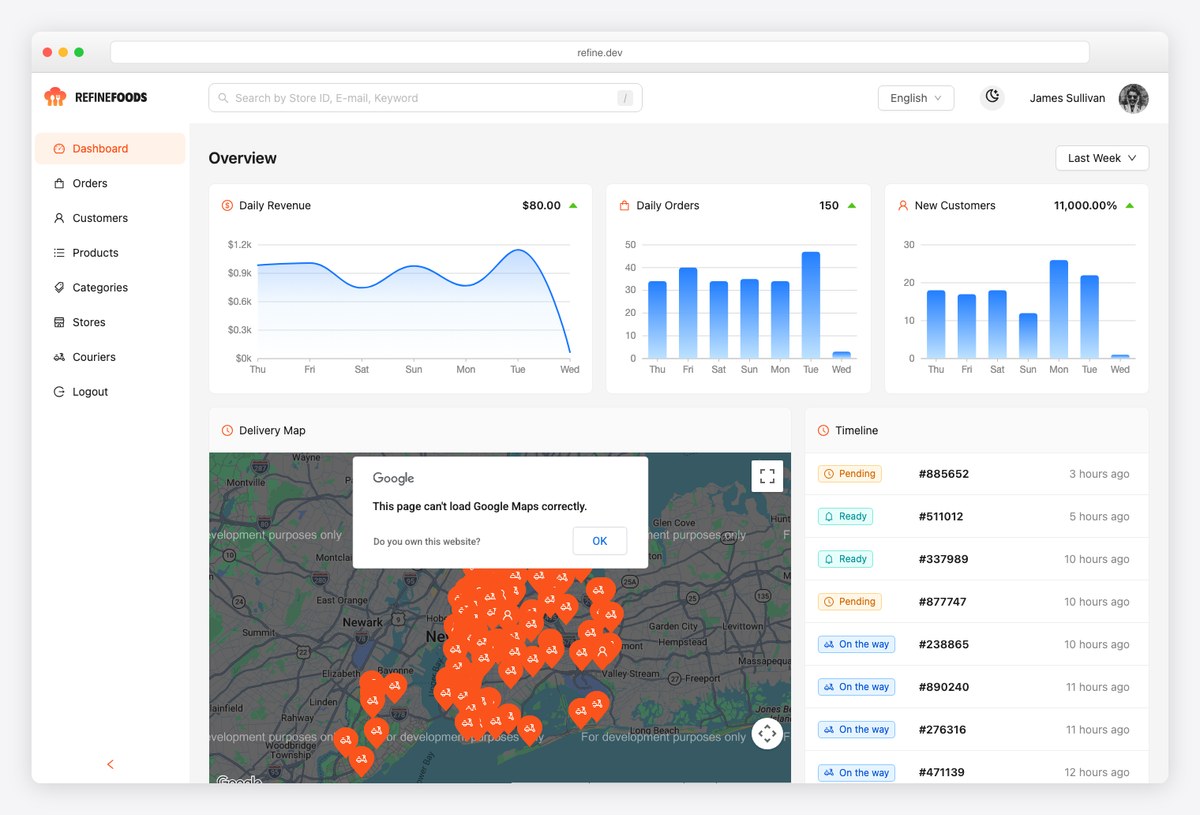Open the Couriers menu item
Viewport: 1200px width, 815px height.
(110, 357)
